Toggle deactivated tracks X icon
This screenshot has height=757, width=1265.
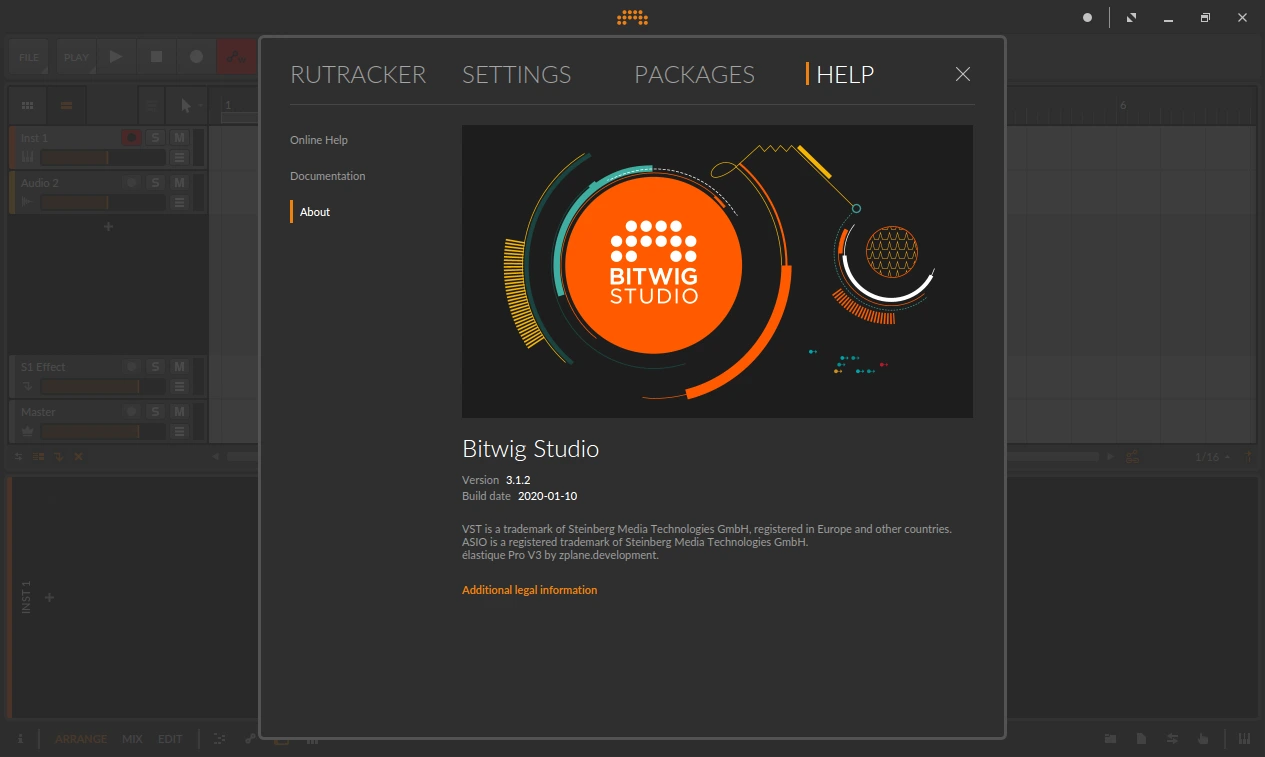point(78,456)
